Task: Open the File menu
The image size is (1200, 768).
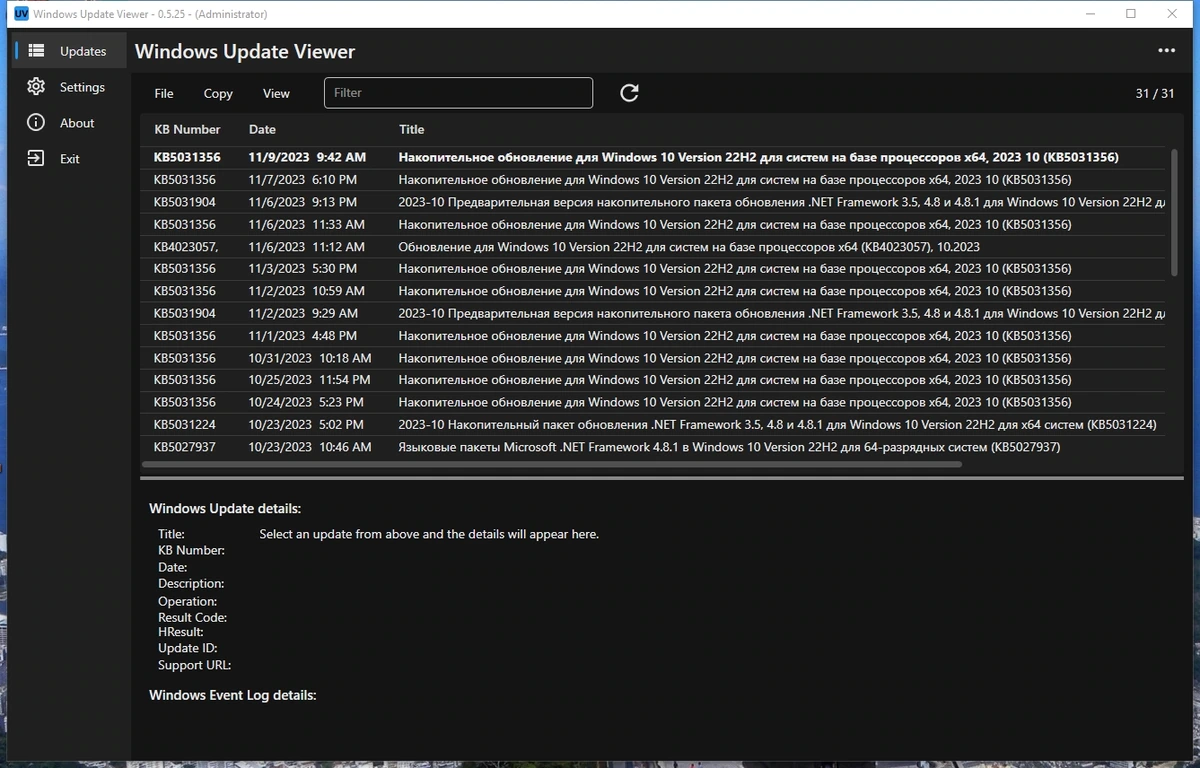Action: 164,93
